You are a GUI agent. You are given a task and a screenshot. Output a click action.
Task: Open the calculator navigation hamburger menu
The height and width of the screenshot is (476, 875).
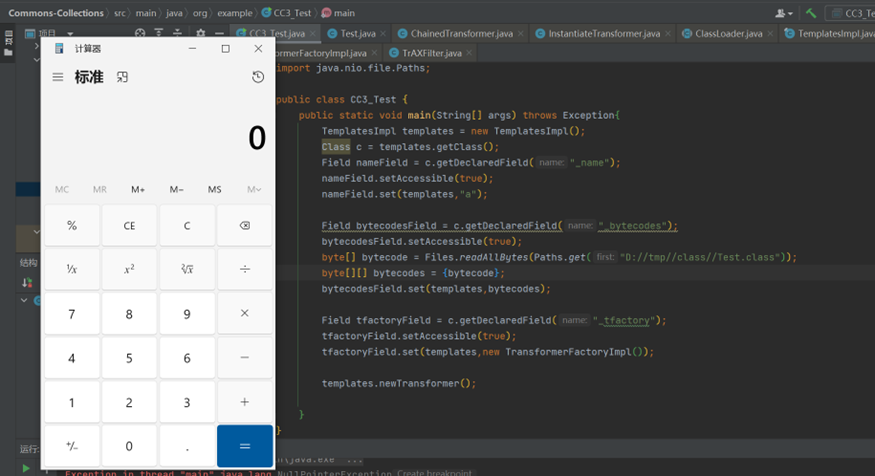pos(57,77)
